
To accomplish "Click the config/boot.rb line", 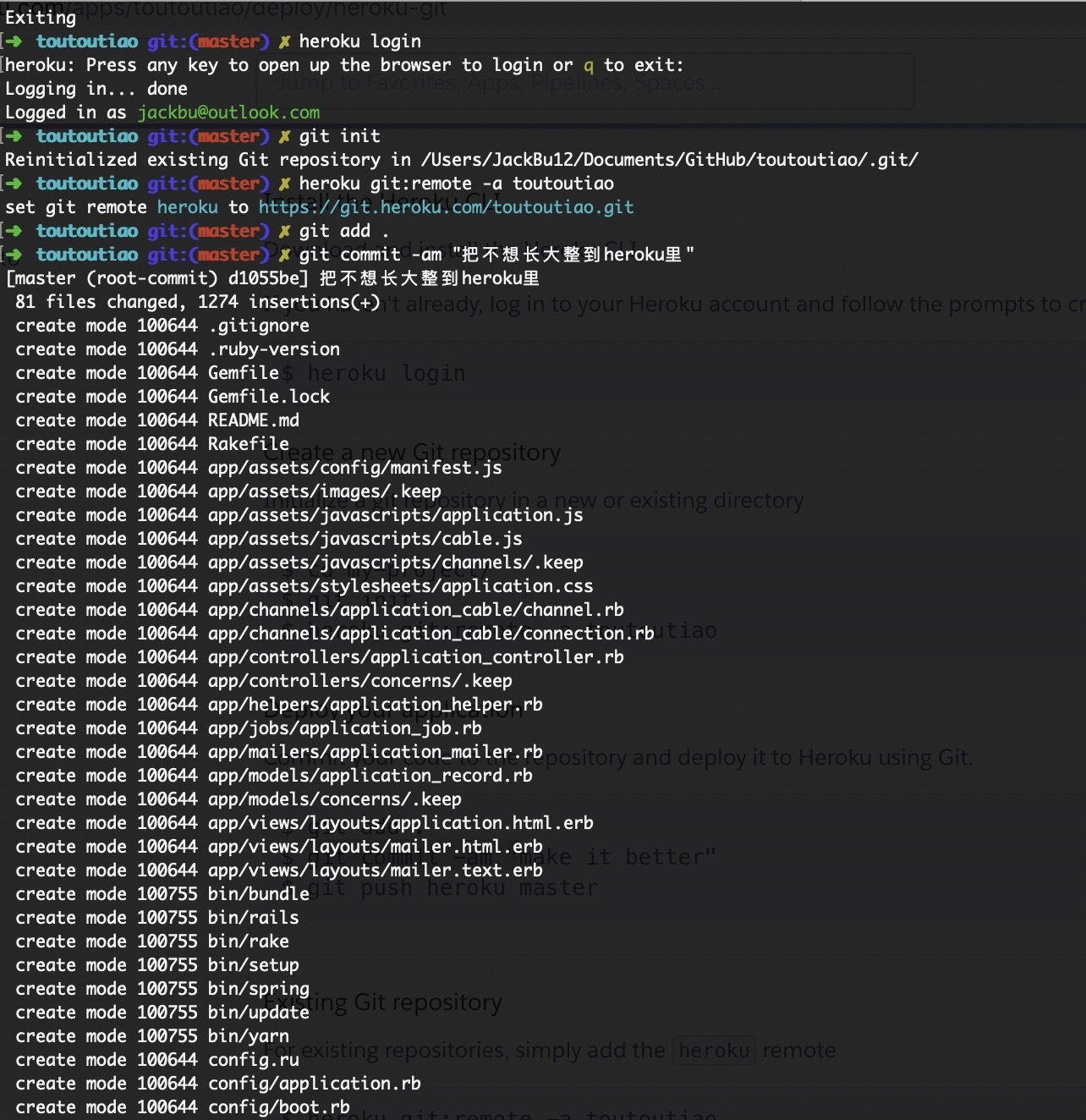I will (x=278, y=1107).
